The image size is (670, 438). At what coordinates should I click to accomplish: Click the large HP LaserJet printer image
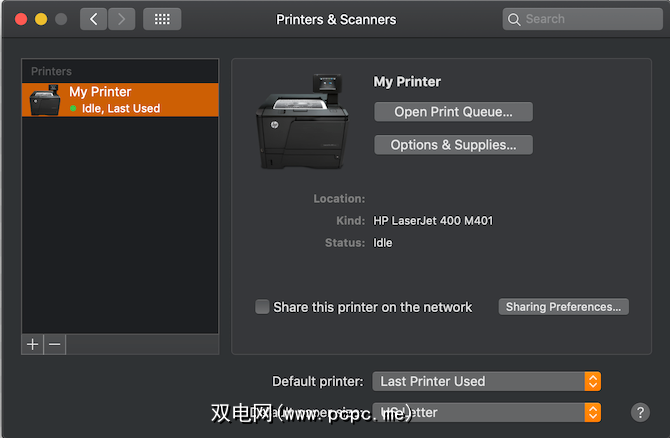click(300, 122)
